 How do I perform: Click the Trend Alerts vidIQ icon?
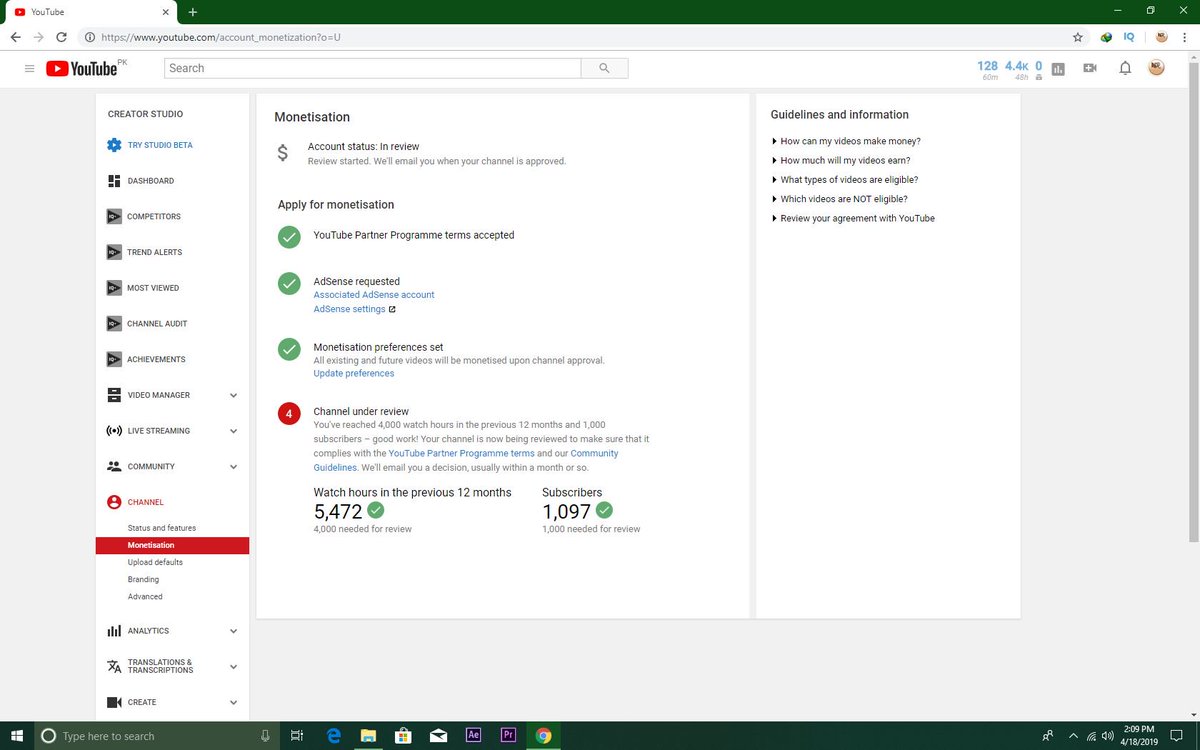114,252
